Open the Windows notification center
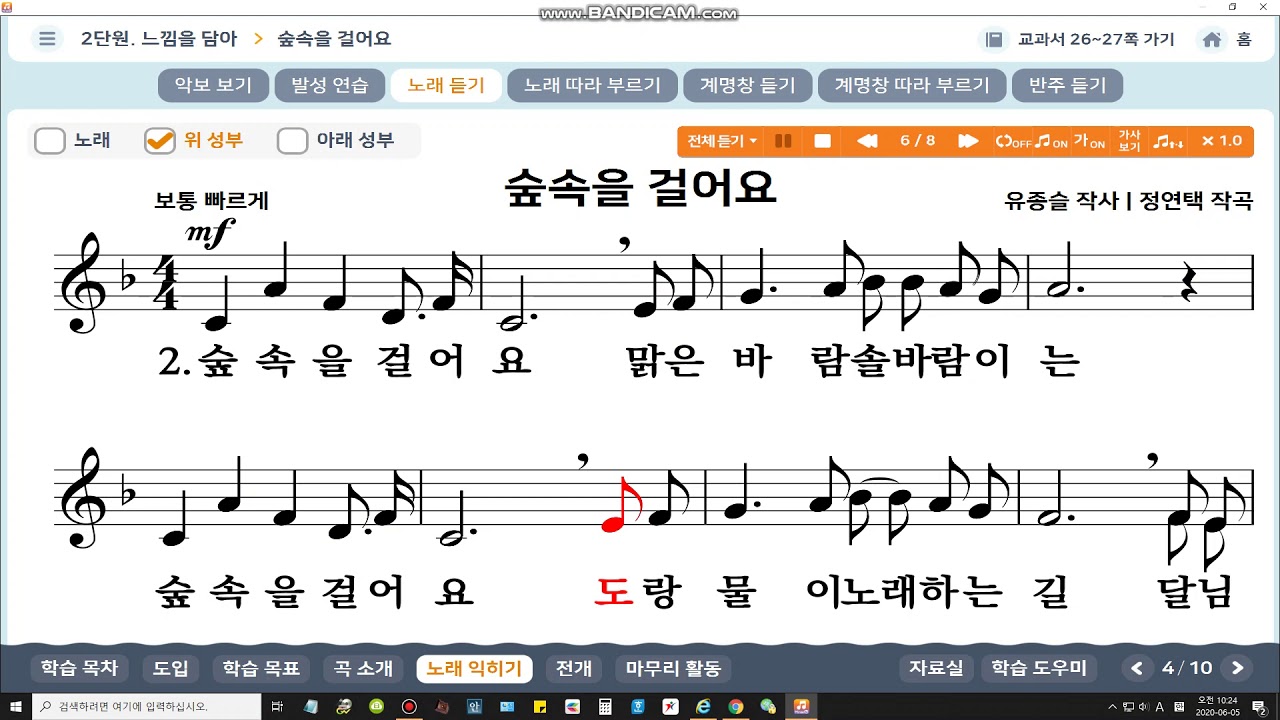The width and height of the screenshot is (1280, 720). point(1259,706)
